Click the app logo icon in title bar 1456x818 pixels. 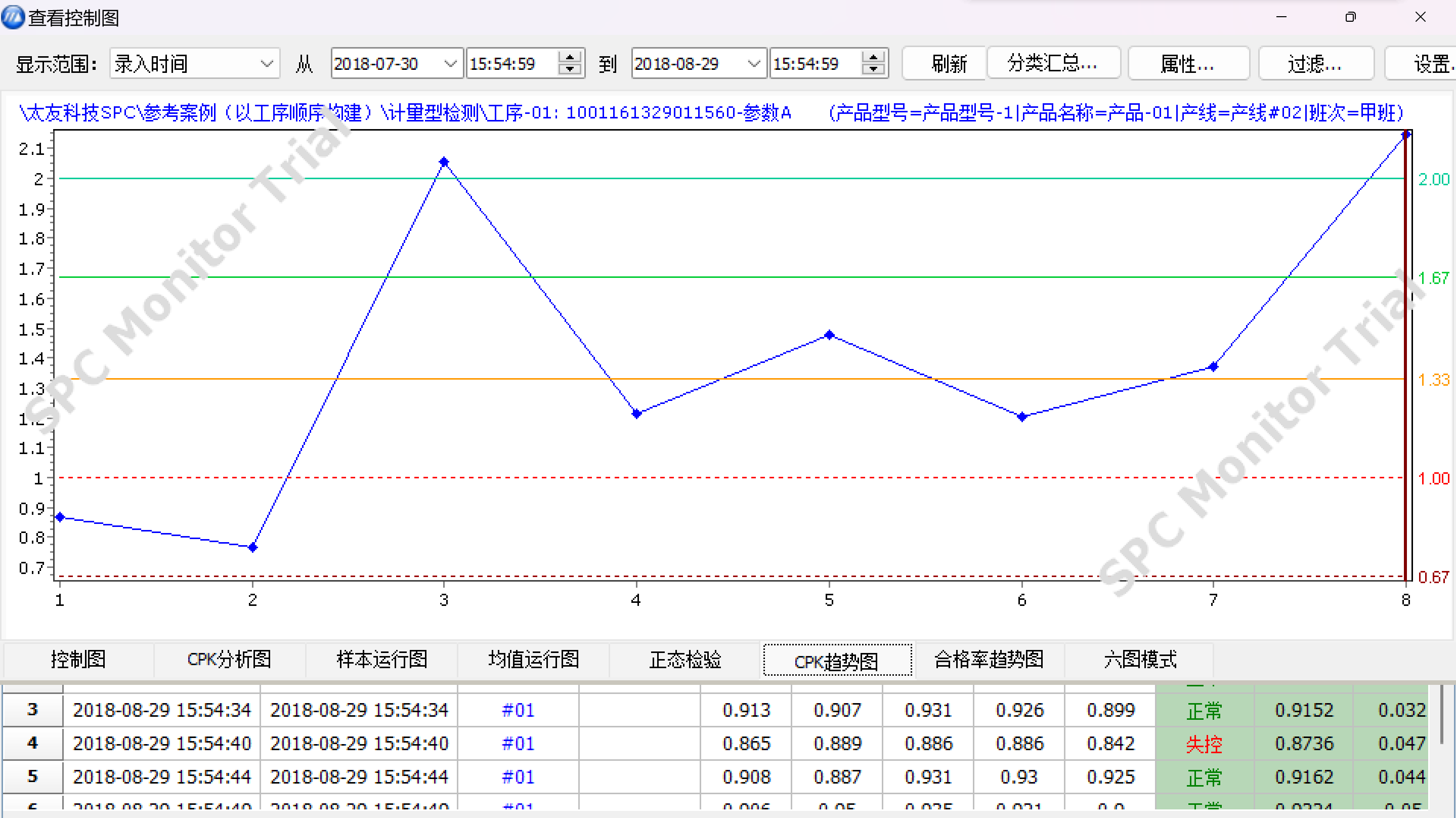point(13,17)
